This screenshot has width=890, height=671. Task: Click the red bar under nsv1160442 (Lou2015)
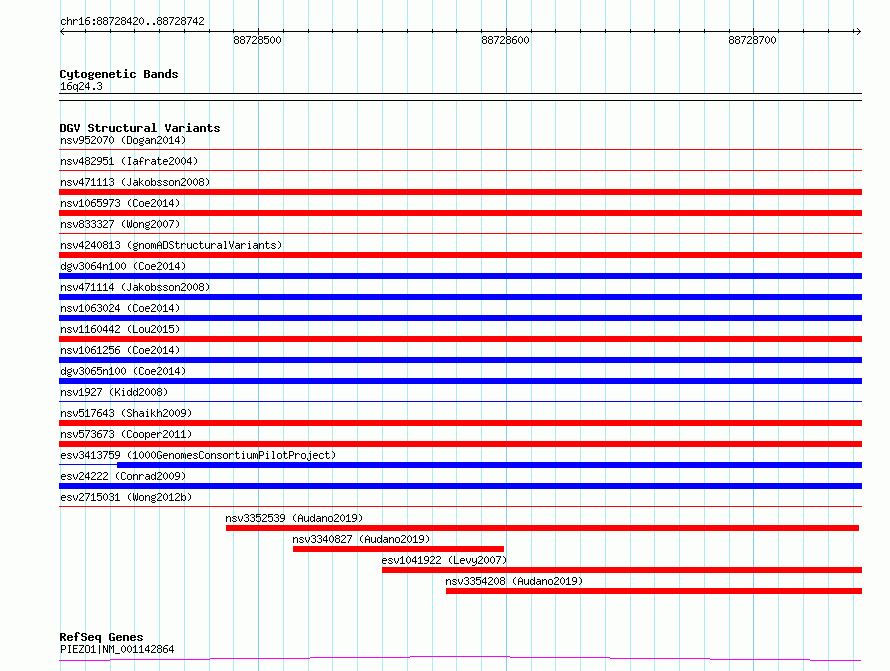click(460, 339)
